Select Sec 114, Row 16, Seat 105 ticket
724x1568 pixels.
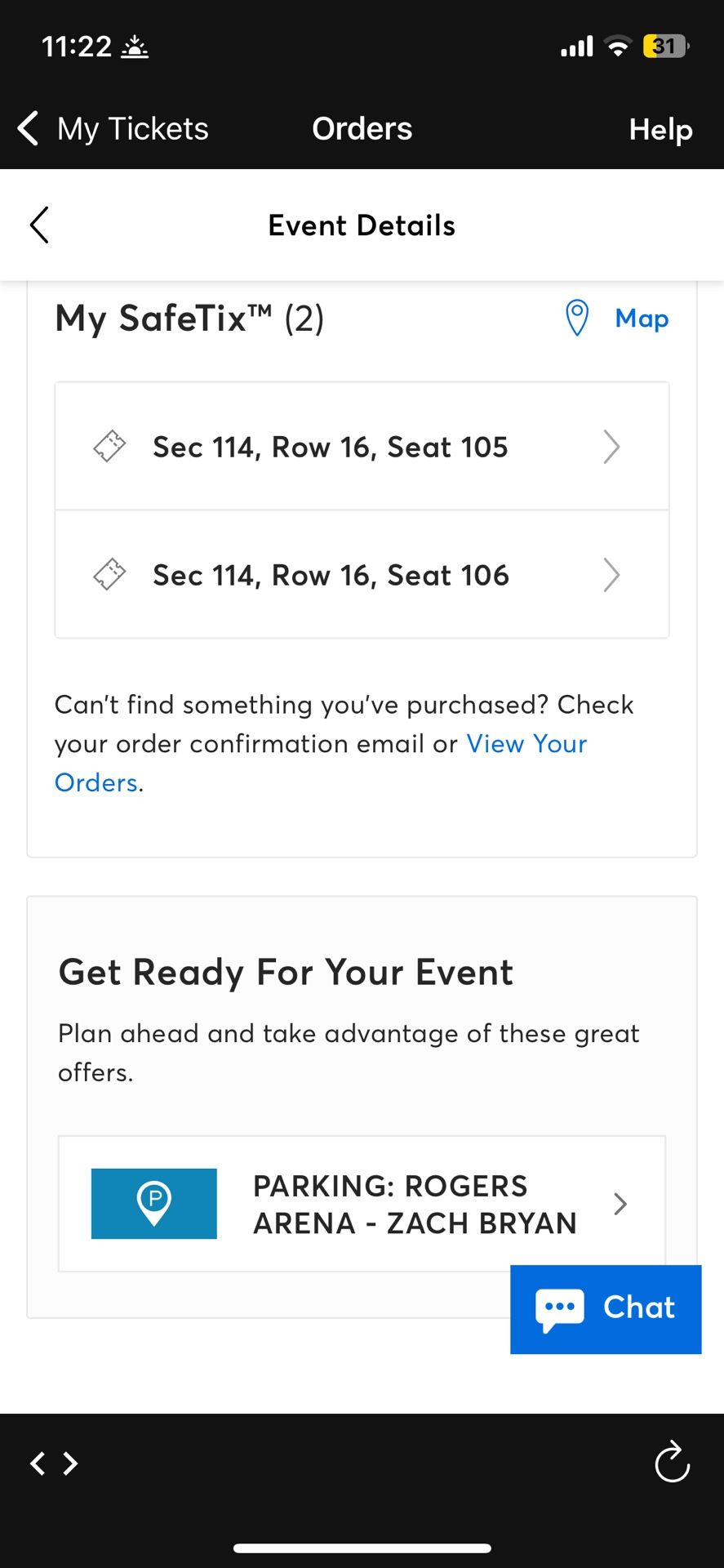click(362, 447)
